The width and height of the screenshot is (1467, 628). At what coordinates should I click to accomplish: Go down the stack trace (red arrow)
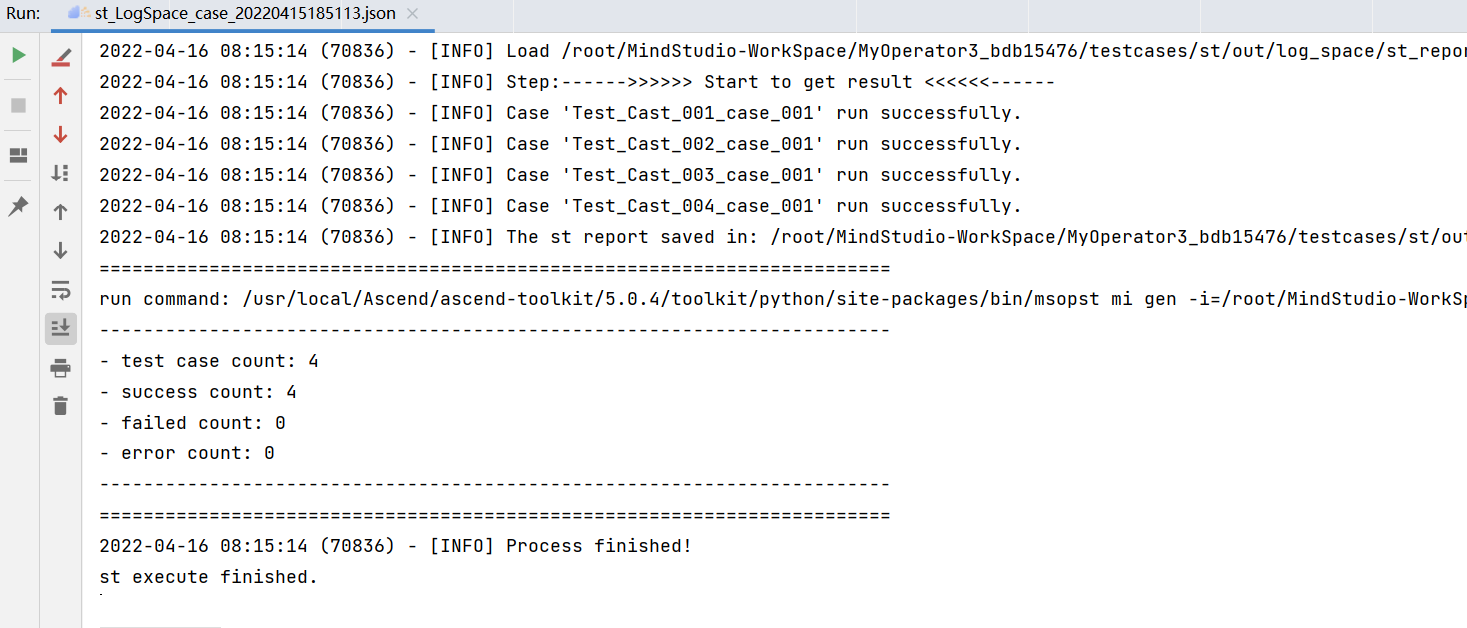61,134
